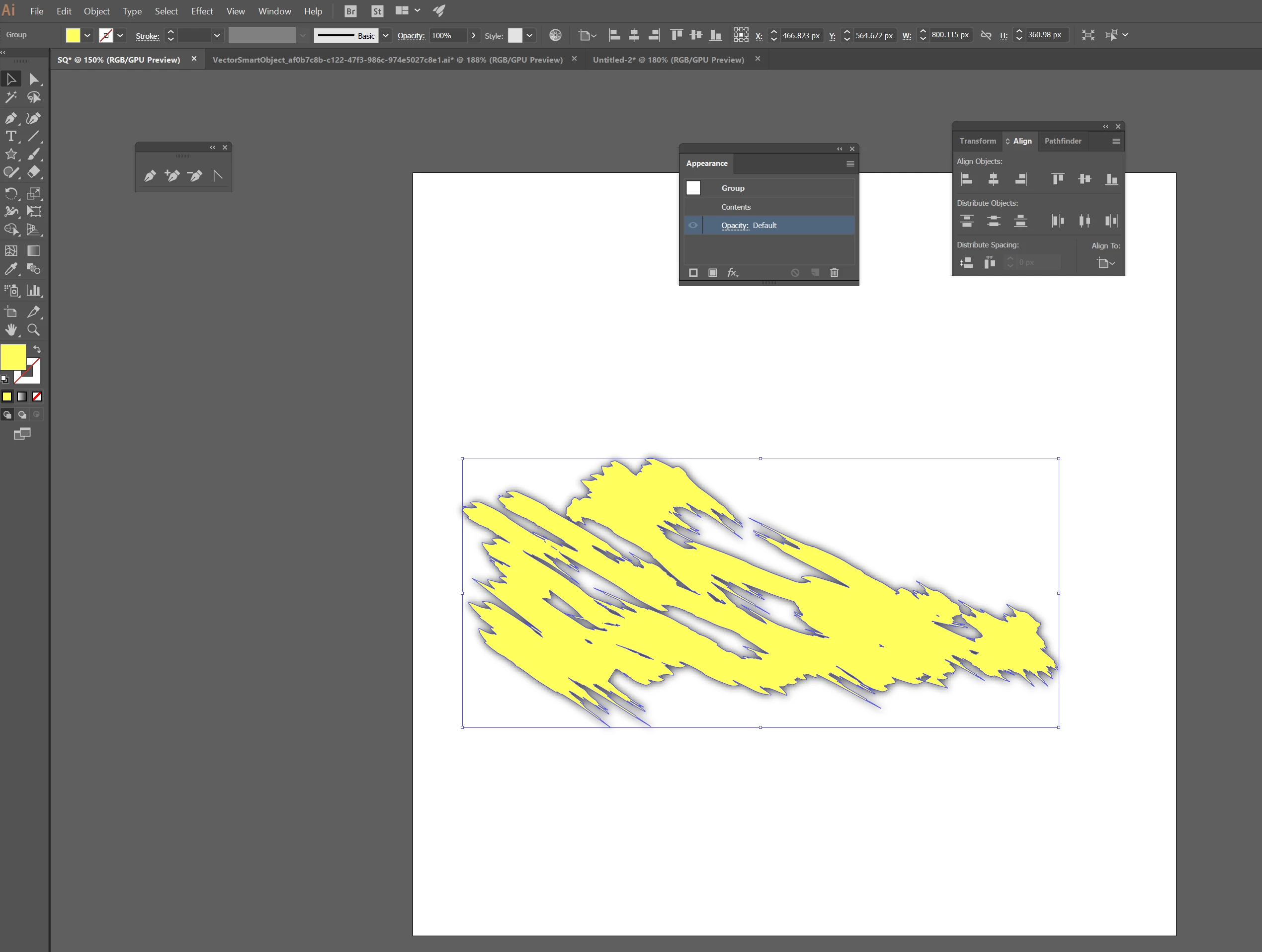Viewport: 1262px width, 952px height.
Task: Select the Eraser tool
Action: coord(34,172)
